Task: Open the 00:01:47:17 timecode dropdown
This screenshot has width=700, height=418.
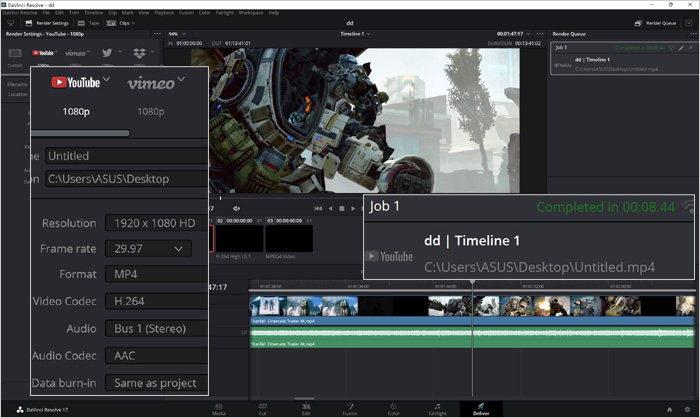Action: point(513,34)
